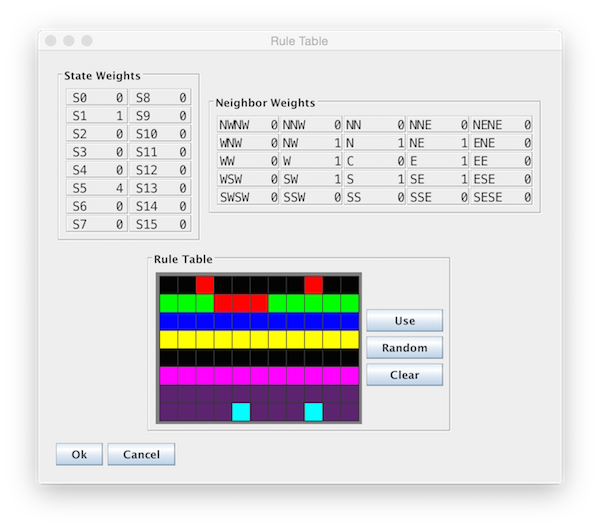600x529 pixels.
Task: Edit the S5 weight showing 4
Action: [x=96, y=188]
